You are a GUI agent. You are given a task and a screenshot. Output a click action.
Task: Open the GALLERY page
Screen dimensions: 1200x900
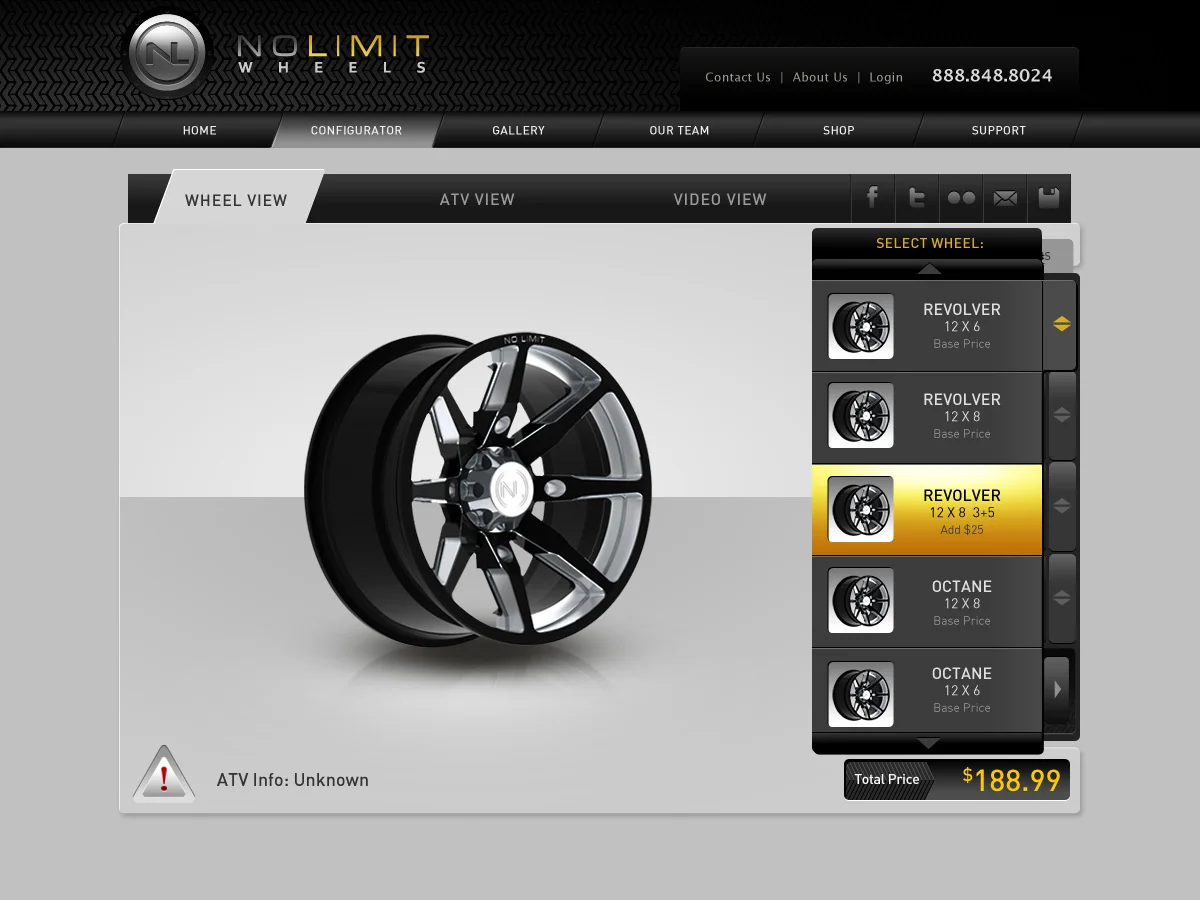tap(518, 130)
